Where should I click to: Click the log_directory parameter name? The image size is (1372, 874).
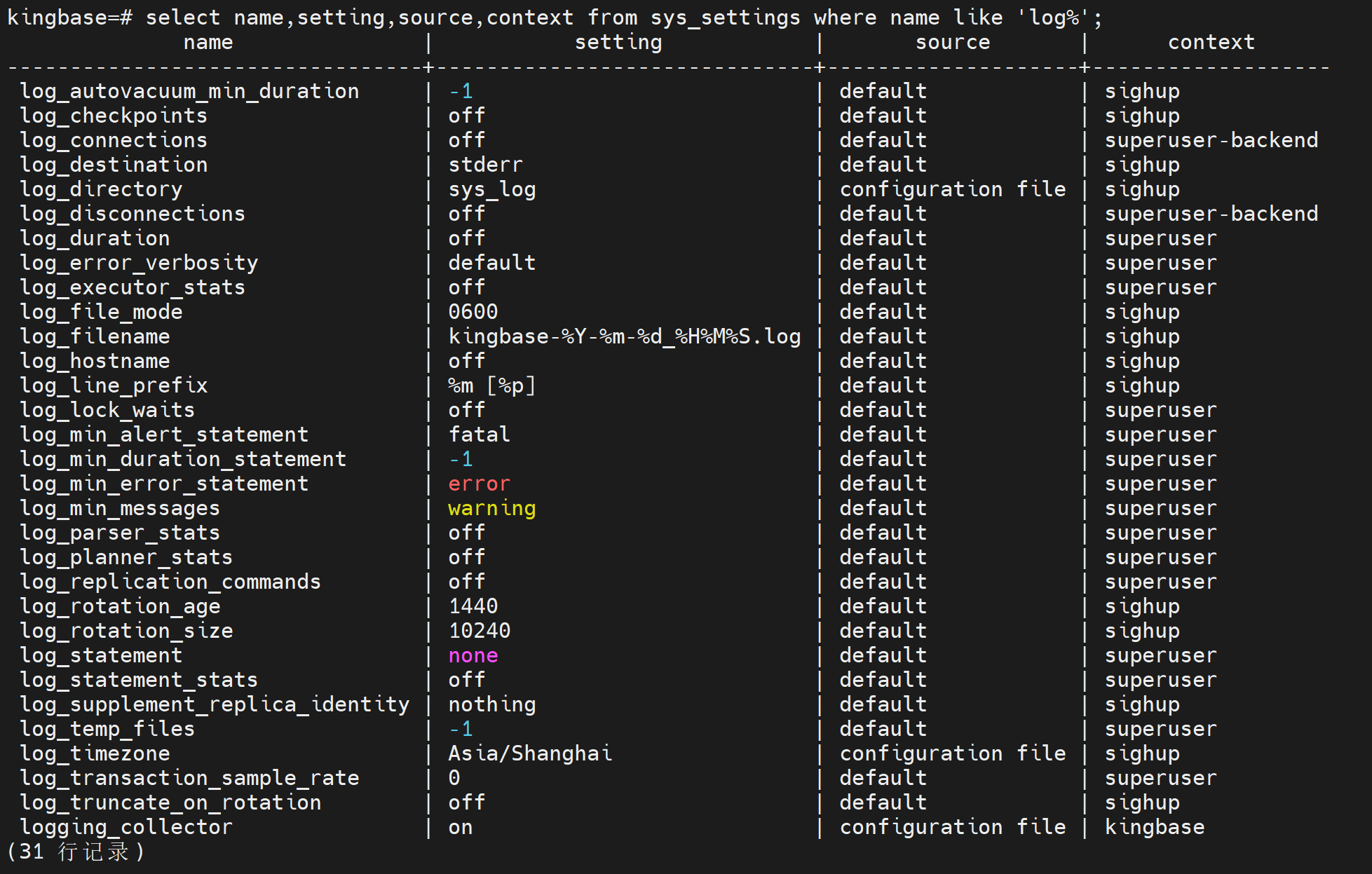point(101,190)
